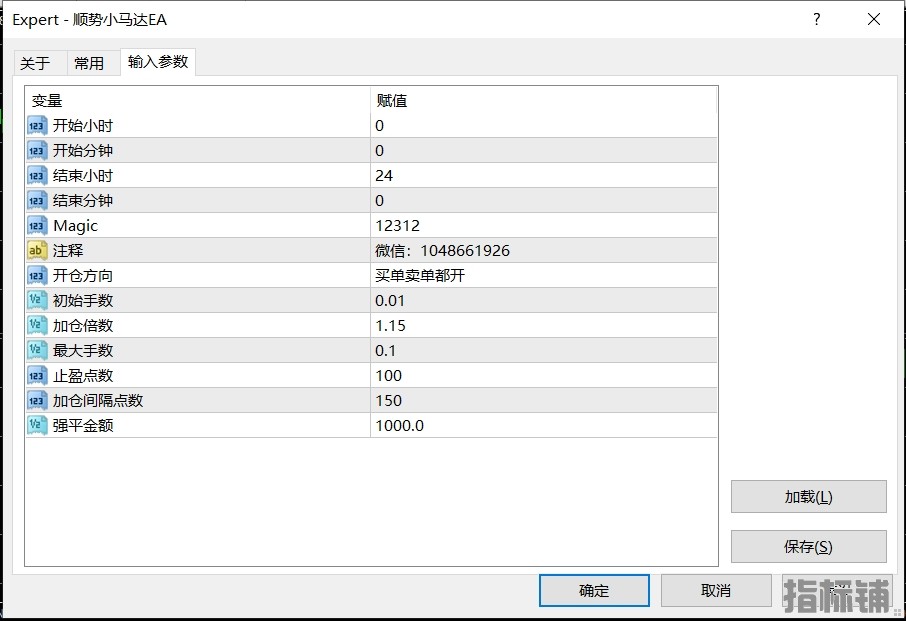Open the help question mark button

pos(816,19)
